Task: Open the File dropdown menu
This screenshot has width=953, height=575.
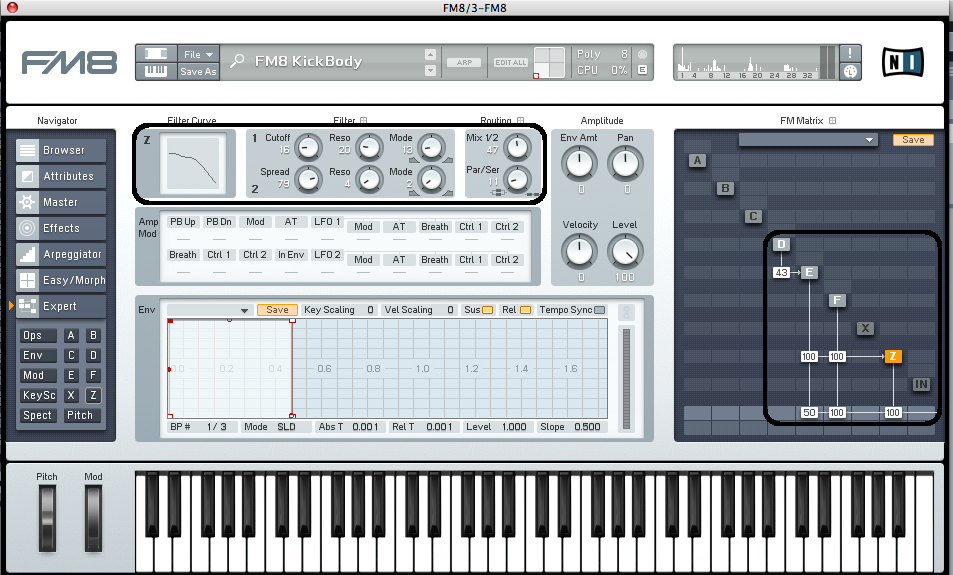Action: [x=198, y=54]
